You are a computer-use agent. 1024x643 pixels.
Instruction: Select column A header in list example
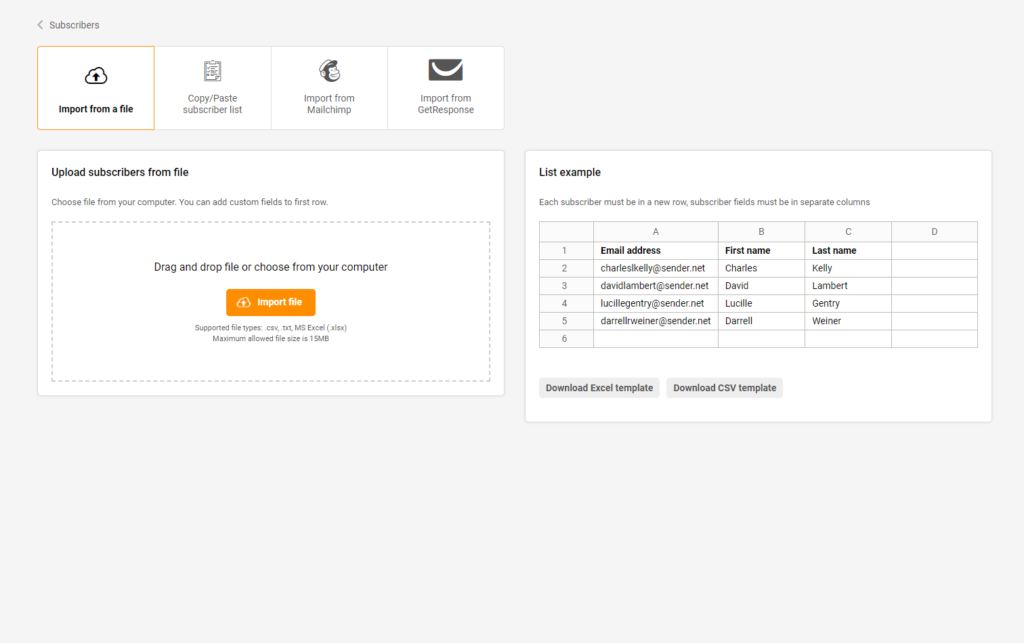coord(656,232)
